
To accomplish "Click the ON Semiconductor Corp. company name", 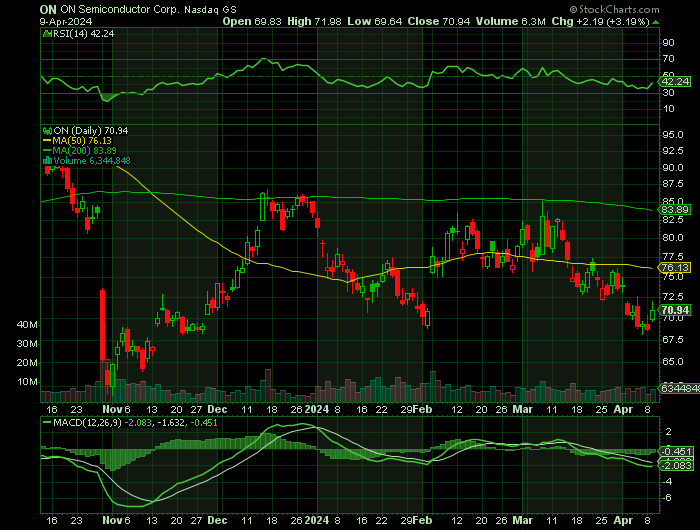I will pyautogui.click(x=121, y=9).
